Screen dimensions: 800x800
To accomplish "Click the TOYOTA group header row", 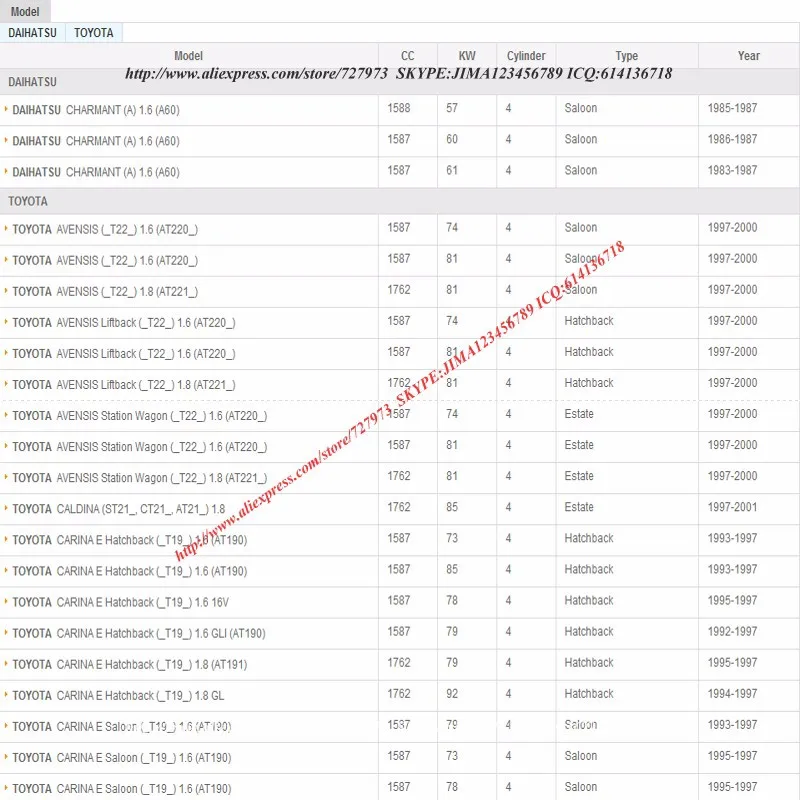I will [400, 201].
